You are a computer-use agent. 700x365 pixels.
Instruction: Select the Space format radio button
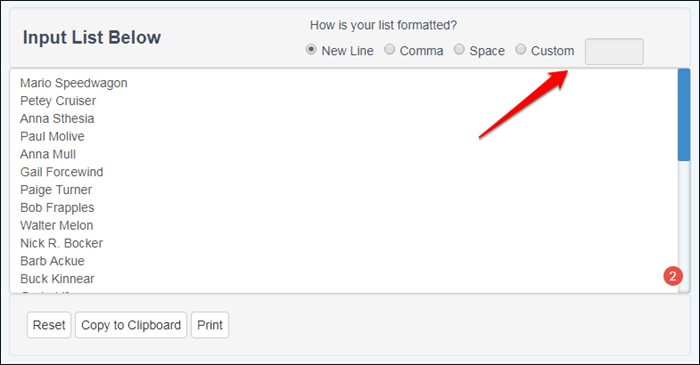(x=459, y=50)
